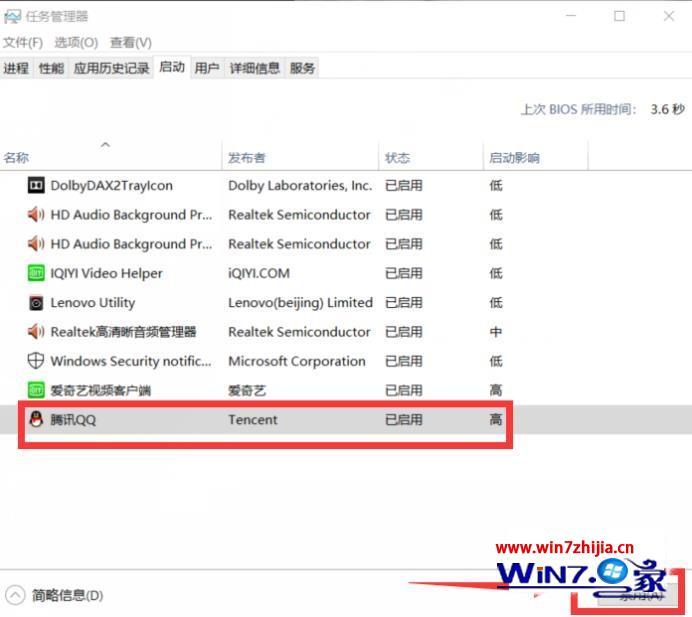
Task: Click the 高 impact value in the 爱奇艺视频客户端 row
Action: click(496, 391)
